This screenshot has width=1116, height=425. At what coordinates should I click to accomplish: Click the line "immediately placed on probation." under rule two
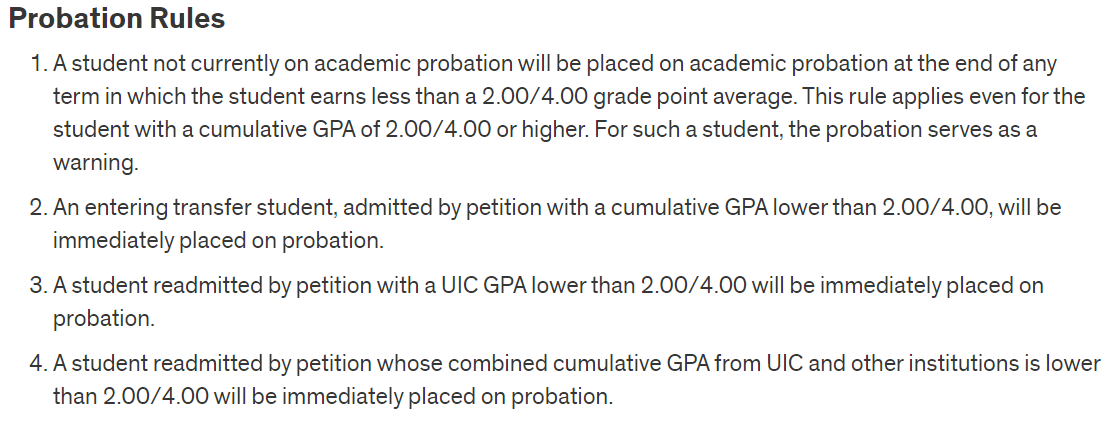coord(218,240)
